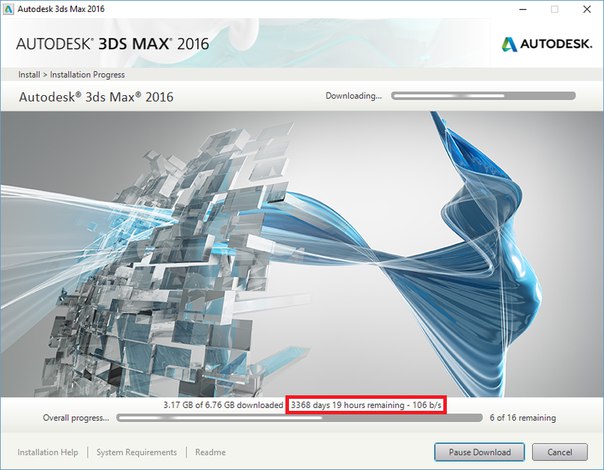Click the '6 of 16 remaining' label

[x=523, y=418]
